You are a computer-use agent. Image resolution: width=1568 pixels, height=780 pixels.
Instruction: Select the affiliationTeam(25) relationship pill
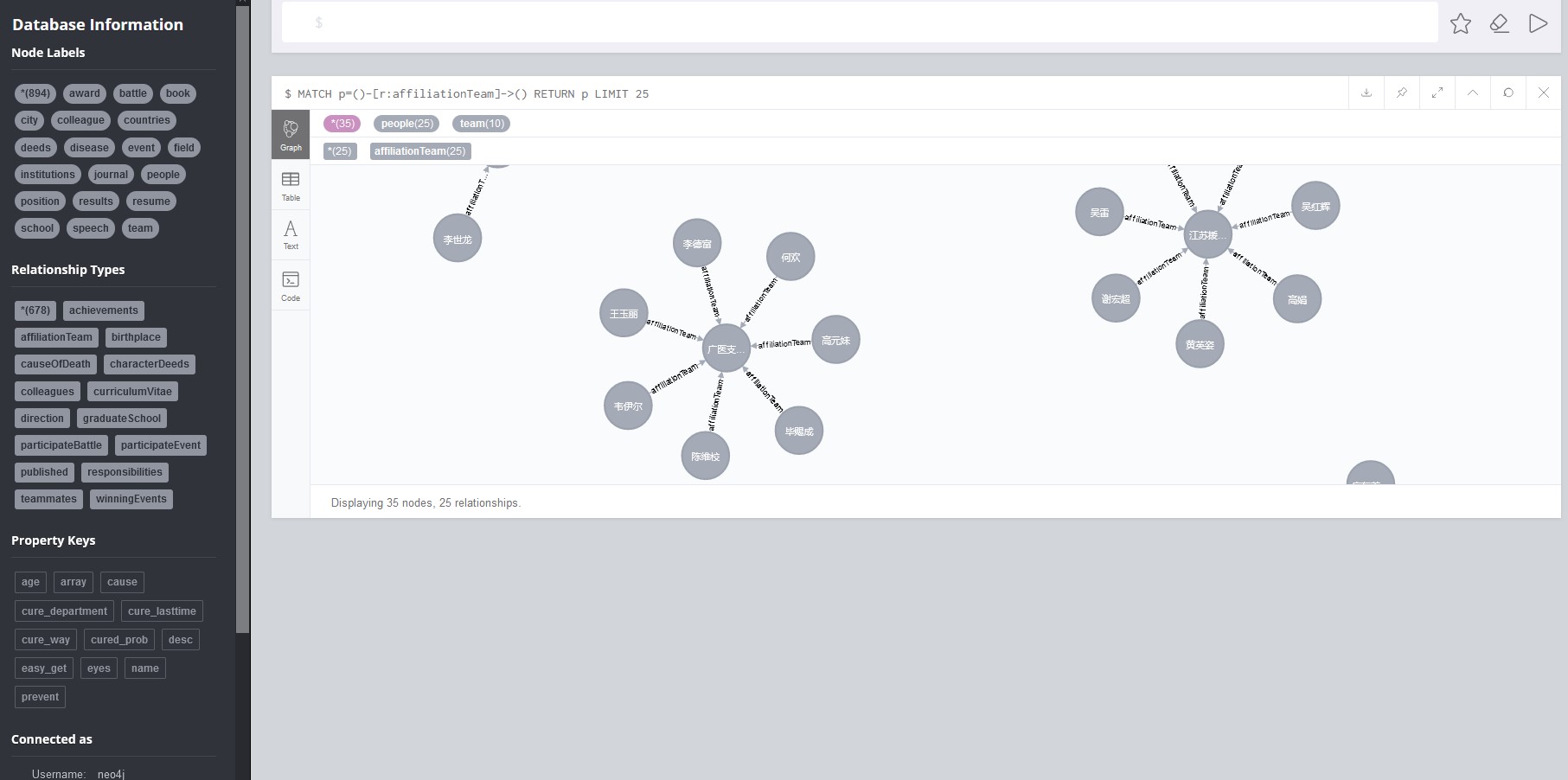click(x=420, y=151)
